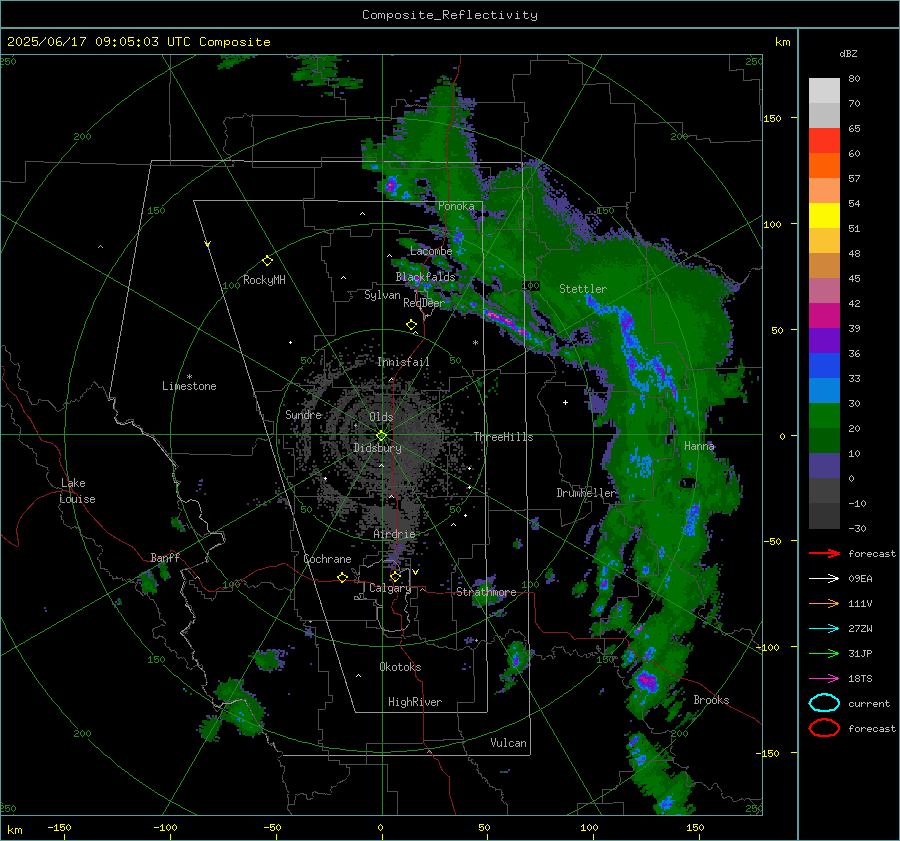Click the Drumheller city label
900x841 pixels.
pyautogui.click(x=586, y=493)
